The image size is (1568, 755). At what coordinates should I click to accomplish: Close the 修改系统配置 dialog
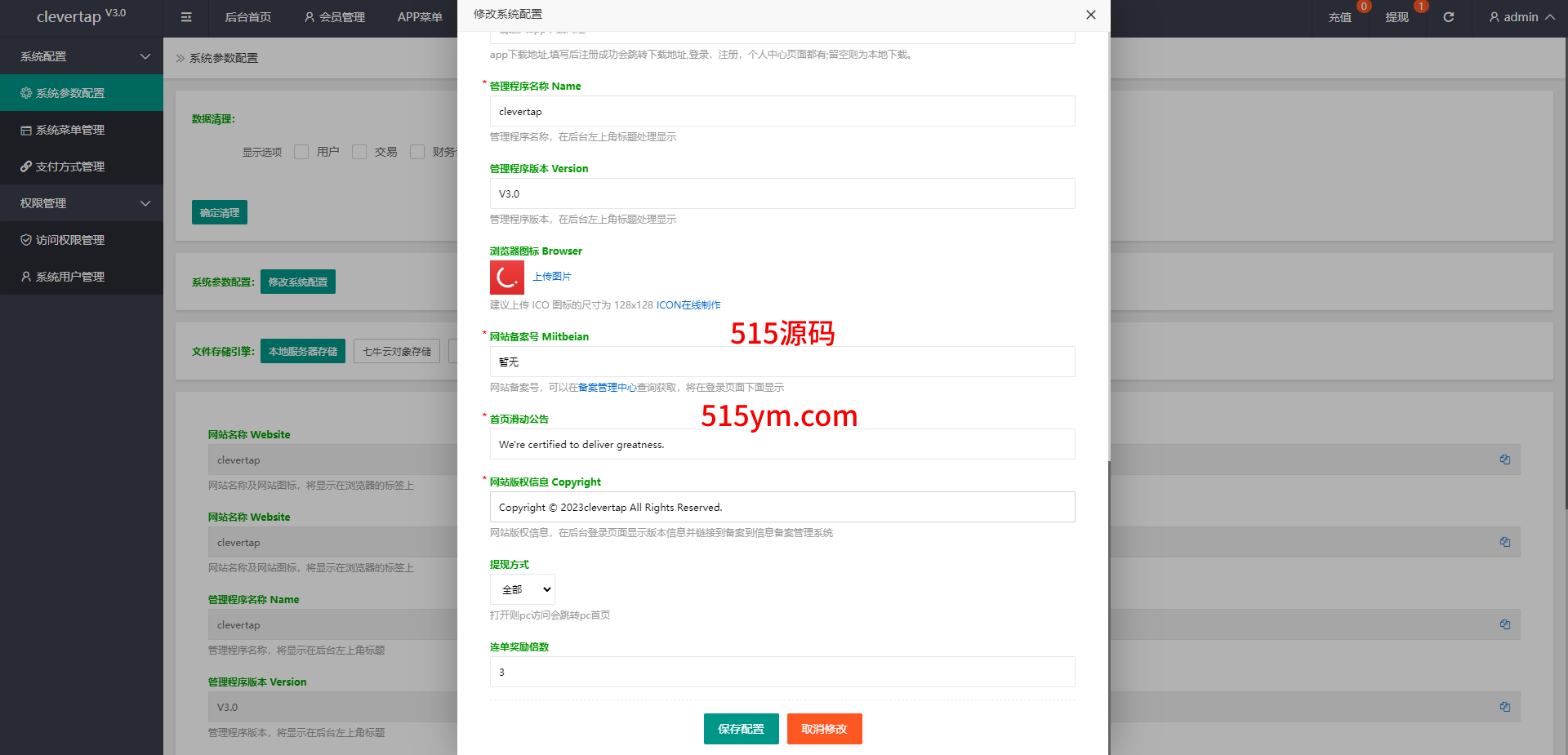coord(1090,15)
